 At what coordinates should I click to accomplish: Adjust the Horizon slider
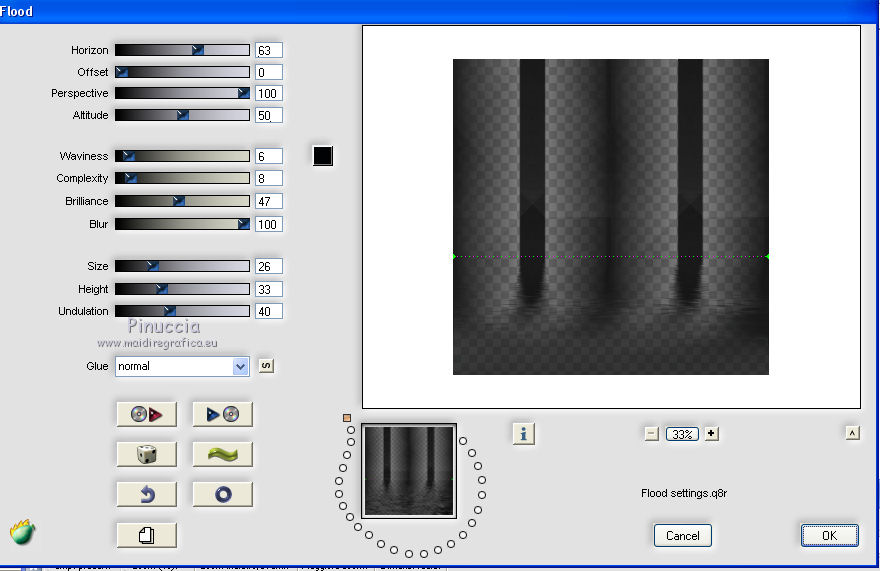tap(182, 50)
